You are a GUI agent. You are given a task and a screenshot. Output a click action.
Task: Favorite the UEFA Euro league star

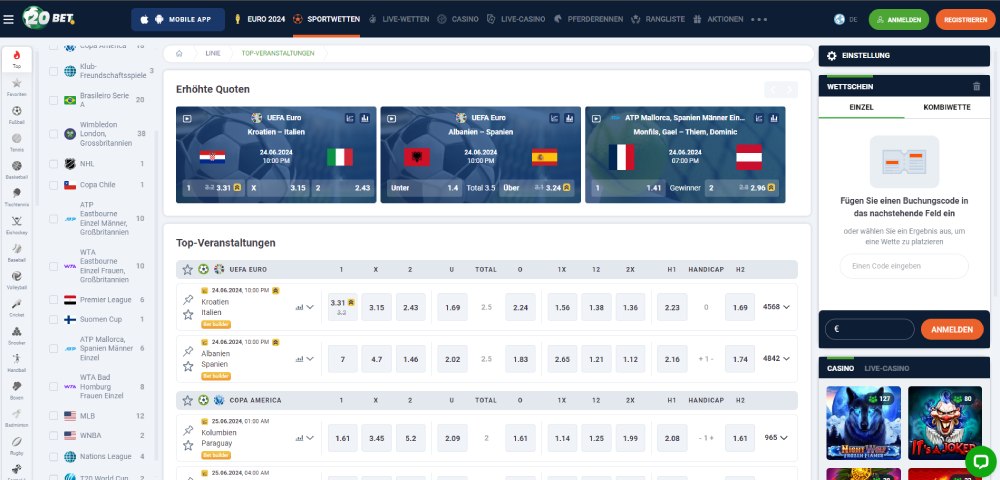[x=187, y=269]
